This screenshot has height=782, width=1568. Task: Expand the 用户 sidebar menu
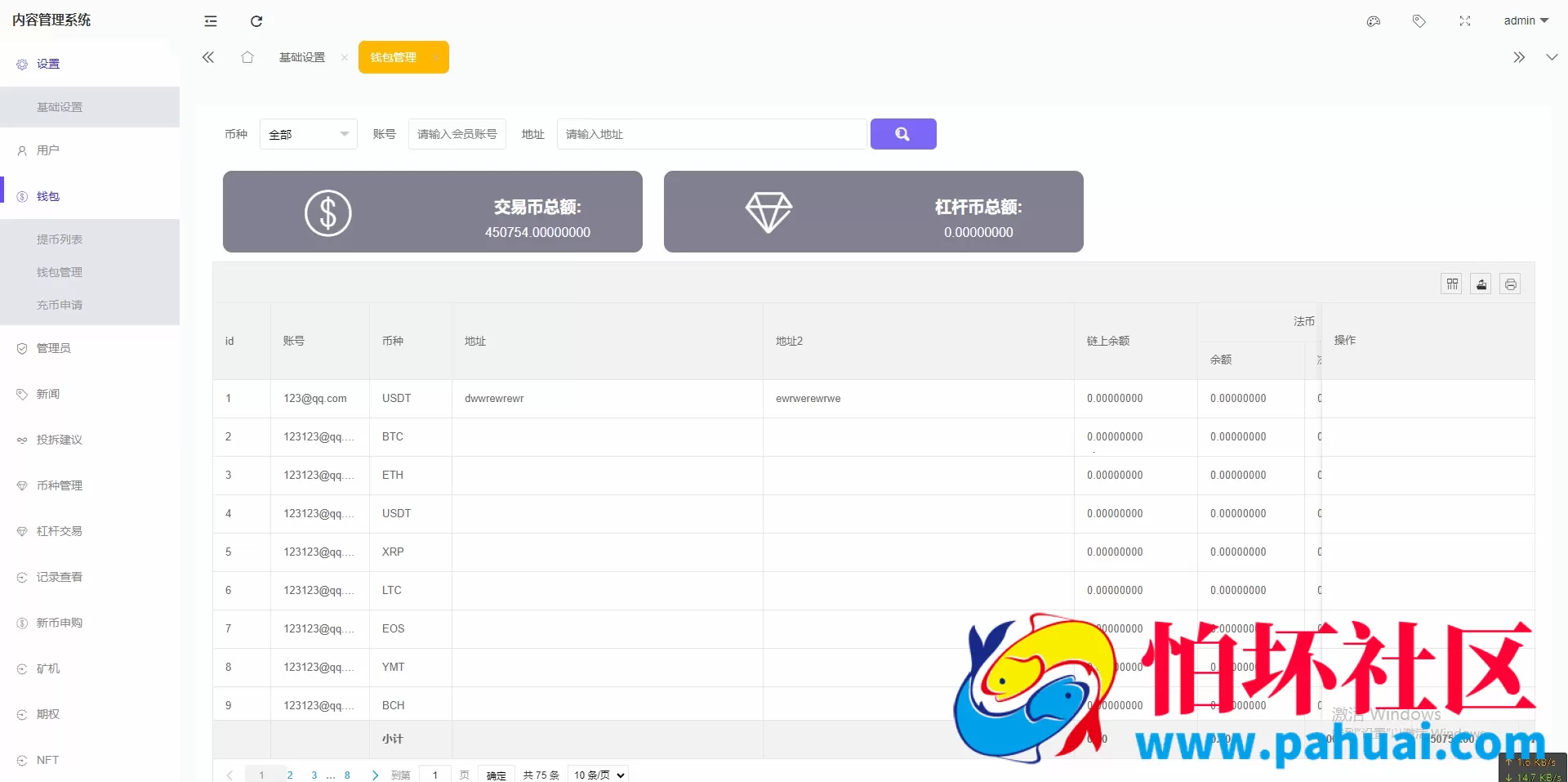point(90,150)
